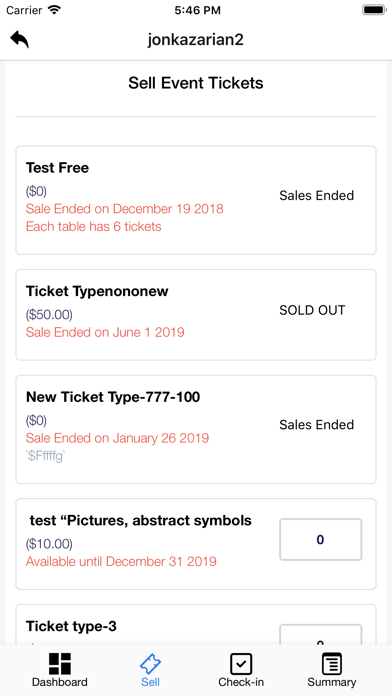Click quantity field for Ticket type-3
The height and width of the screenshot is (696, 392).
click(321, 635)
